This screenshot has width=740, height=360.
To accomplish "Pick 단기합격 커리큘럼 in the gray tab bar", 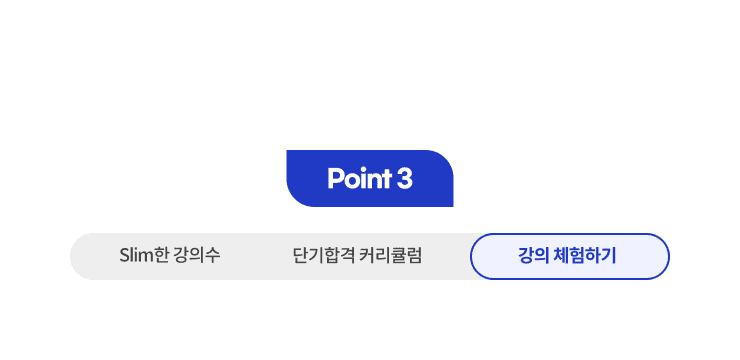I will [357, 256].
